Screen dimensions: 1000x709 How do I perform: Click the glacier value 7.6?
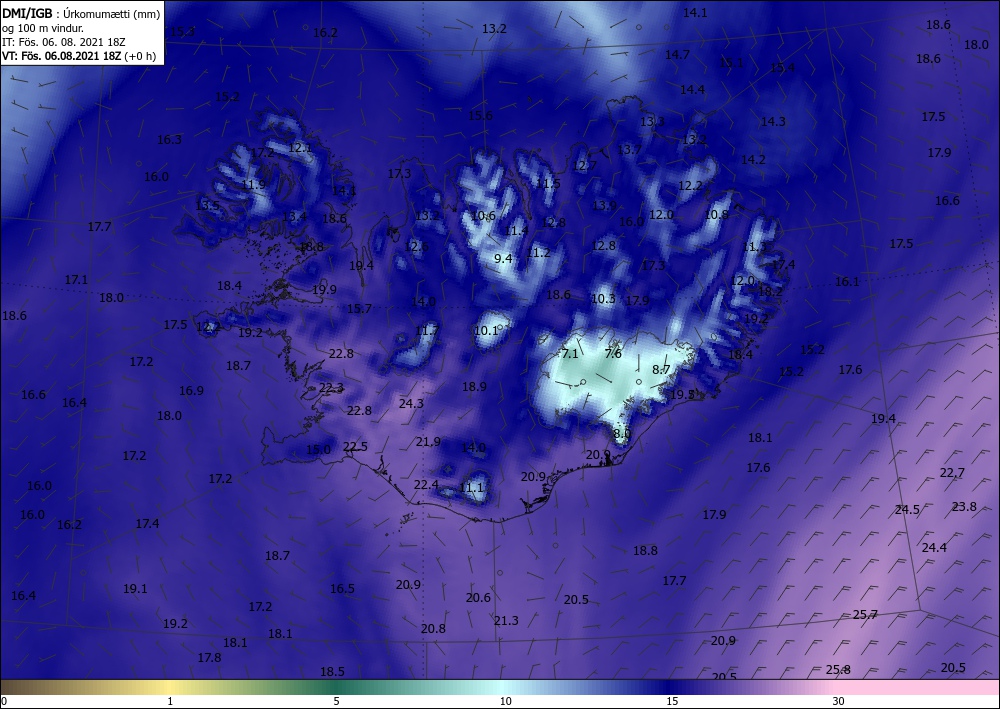click(x=613, y=353)
